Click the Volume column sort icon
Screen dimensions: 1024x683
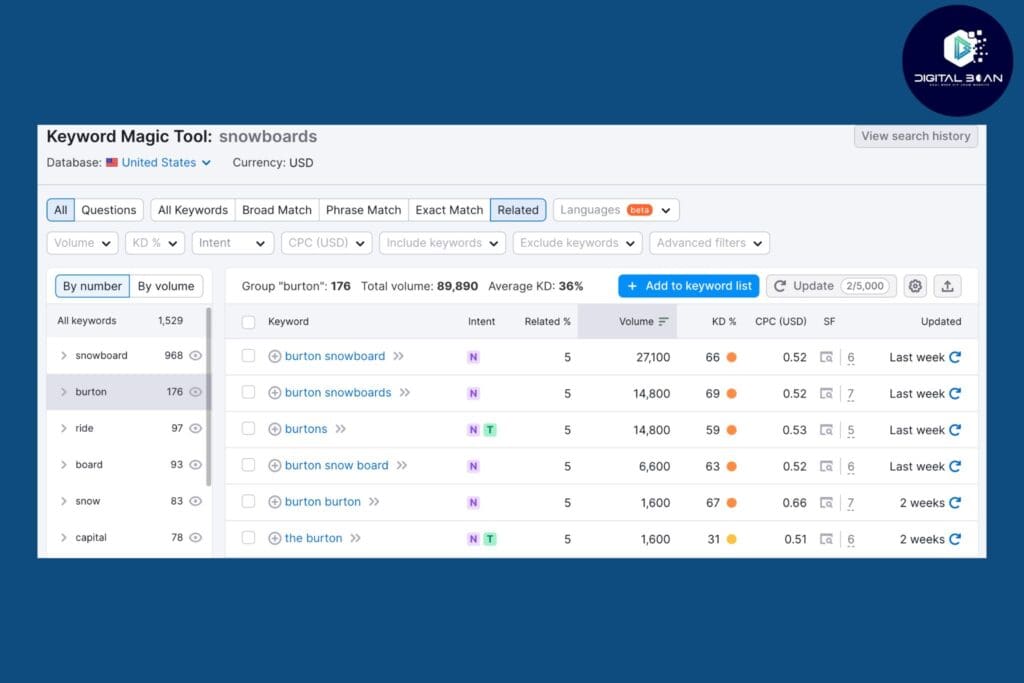pos(663,322)
